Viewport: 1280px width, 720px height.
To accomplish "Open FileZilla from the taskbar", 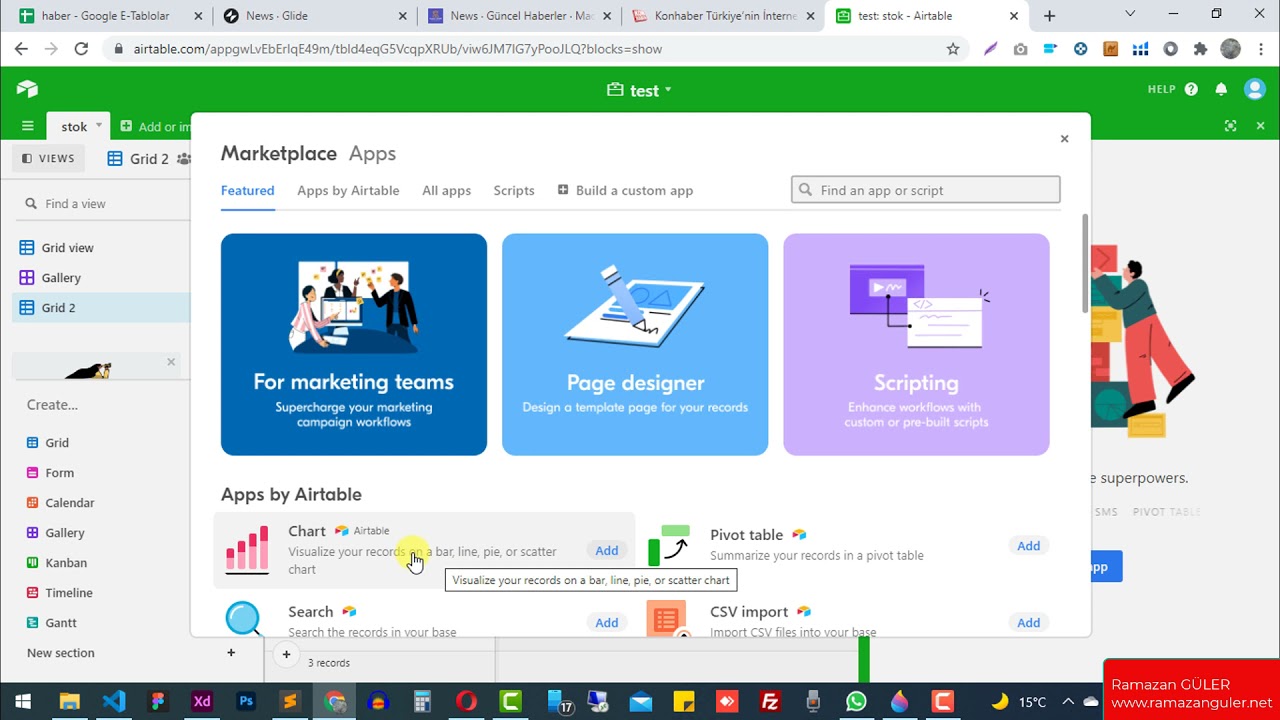I will click(769, 701).
